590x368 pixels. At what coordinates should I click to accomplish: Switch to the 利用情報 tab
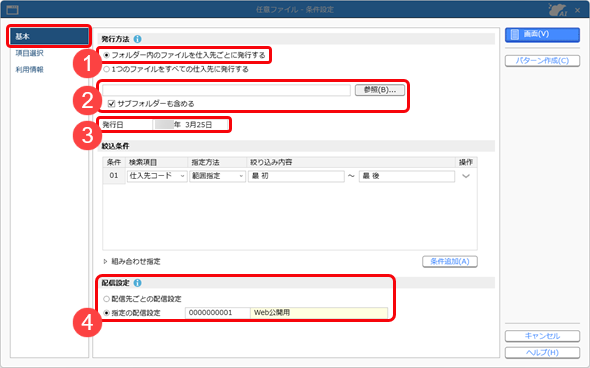pos(29,70)
